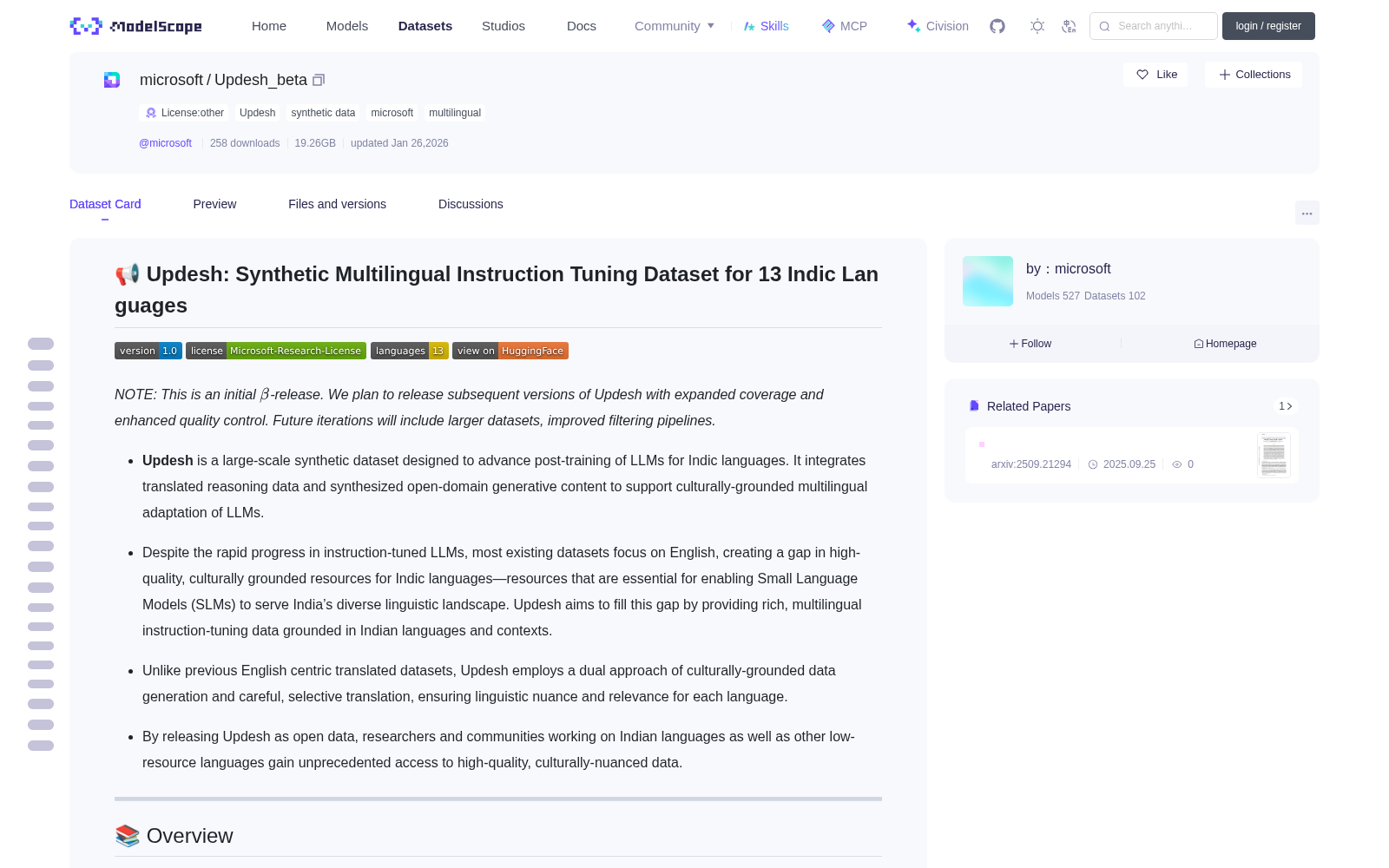Click the eye views icon on the paper
The width and height of the screenshot is (1389, 868).
click(1177, 464)
